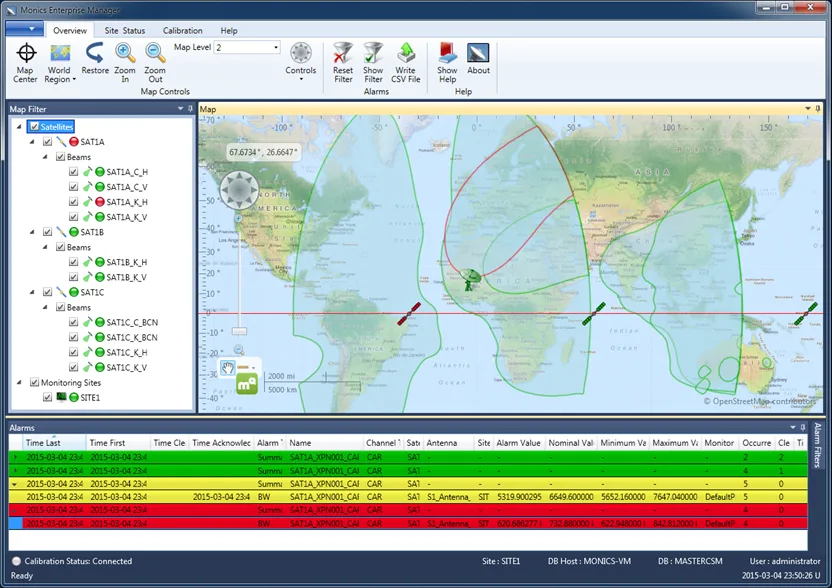832x588 pixels.
Task: Toggle the Monitoring Sites checkbox
Action: coord(34,382)
